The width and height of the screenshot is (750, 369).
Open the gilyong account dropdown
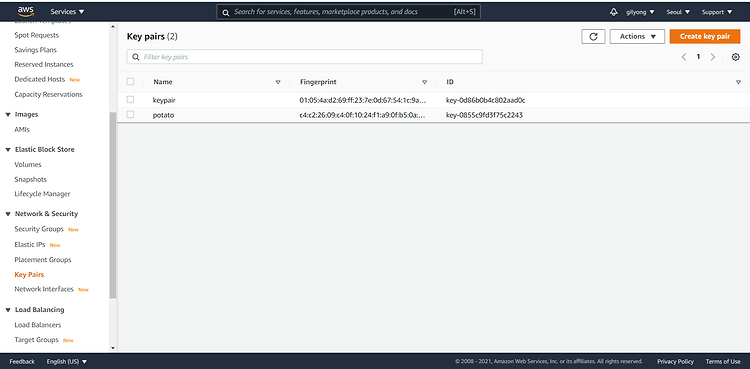pos(640,12)
